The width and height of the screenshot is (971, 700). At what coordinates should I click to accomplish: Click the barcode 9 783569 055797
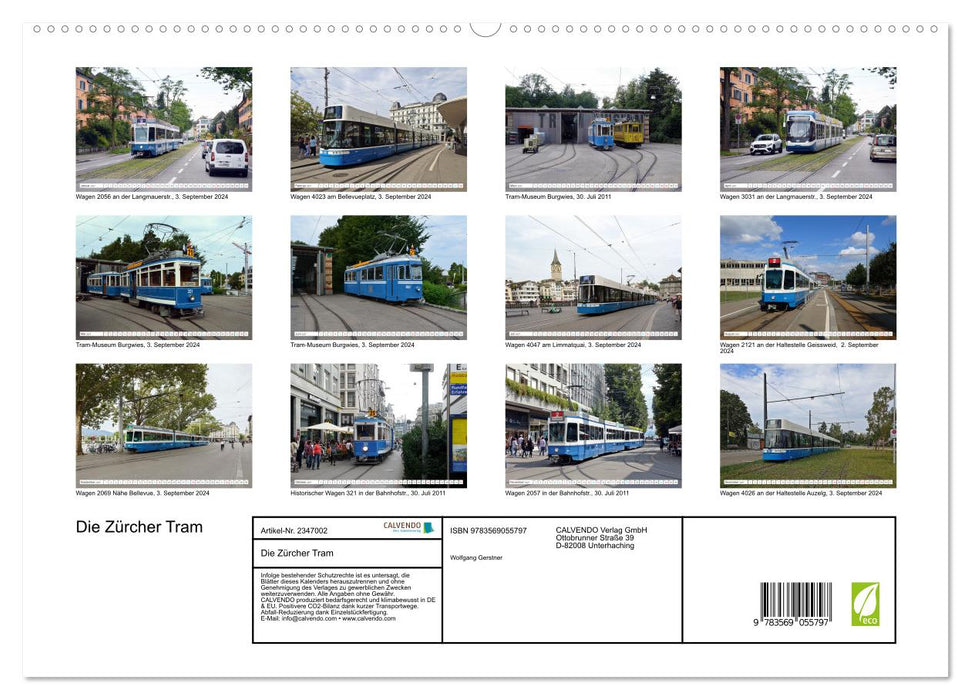tap(791, 605)
